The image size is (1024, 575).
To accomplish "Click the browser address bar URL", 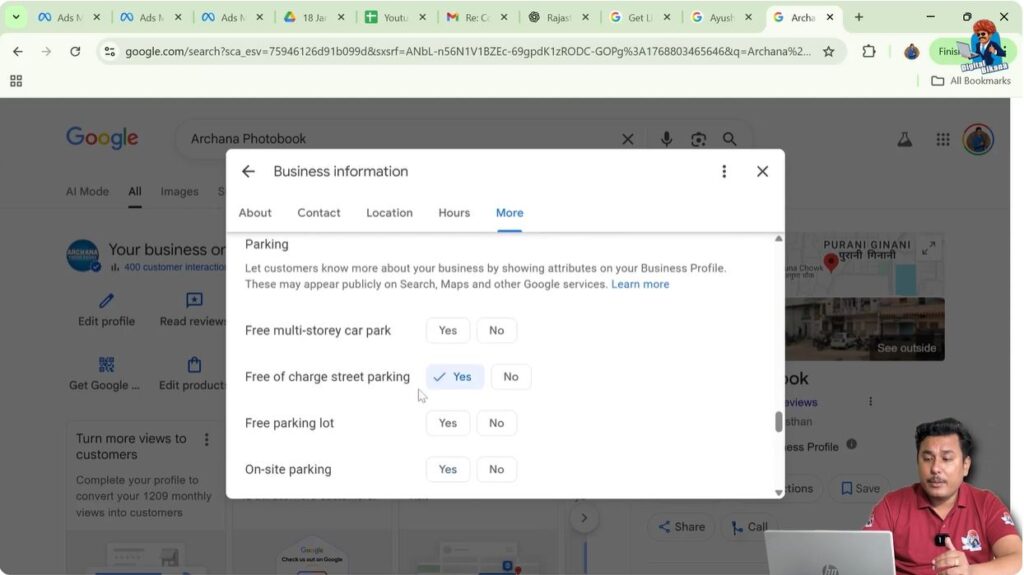I will [468, 51].
